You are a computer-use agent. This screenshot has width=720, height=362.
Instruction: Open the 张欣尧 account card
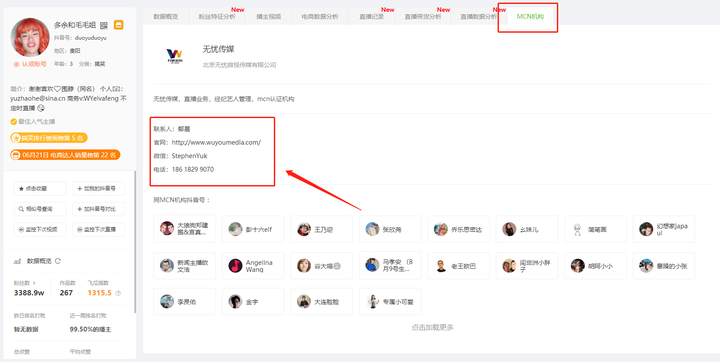click(x=390, y=229)
